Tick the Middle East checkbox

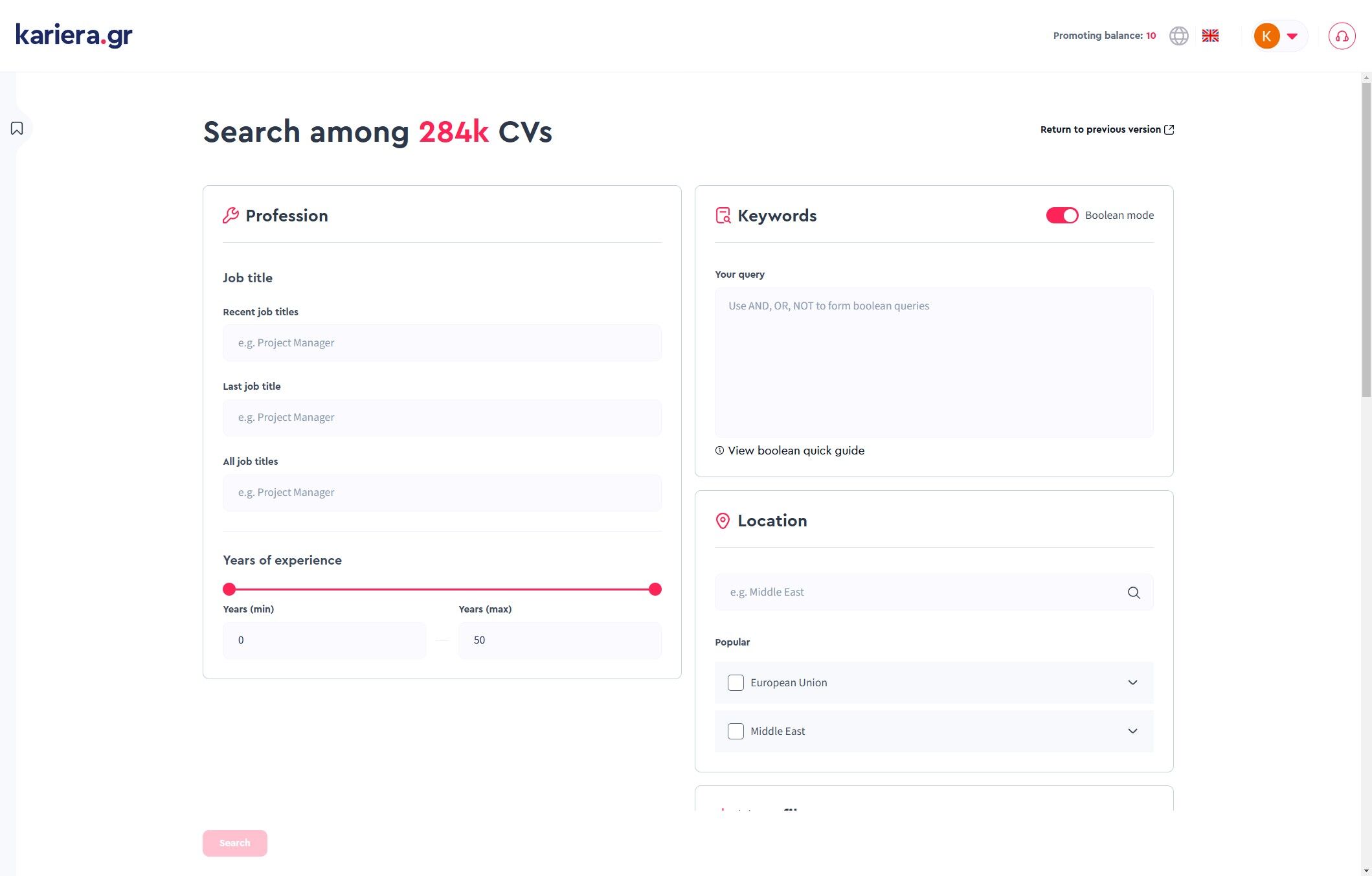(x=736, y=731)
